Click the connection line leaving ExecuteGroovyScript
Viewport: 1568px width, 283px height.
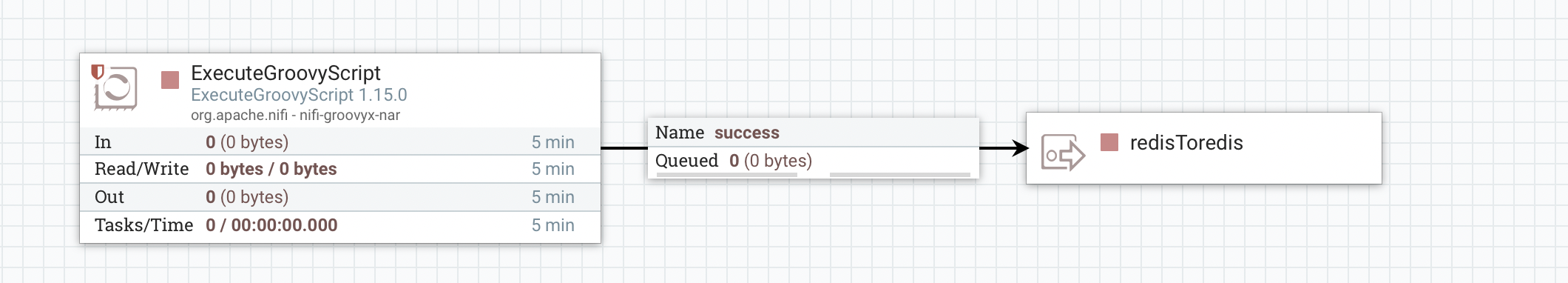click(x=624, y=148)
